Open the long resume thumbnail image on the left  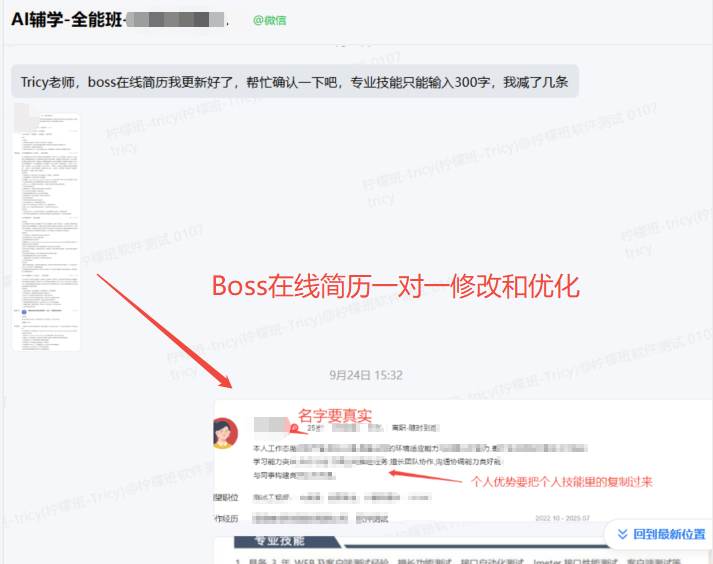pyautogui.click(x=46, y=231)
